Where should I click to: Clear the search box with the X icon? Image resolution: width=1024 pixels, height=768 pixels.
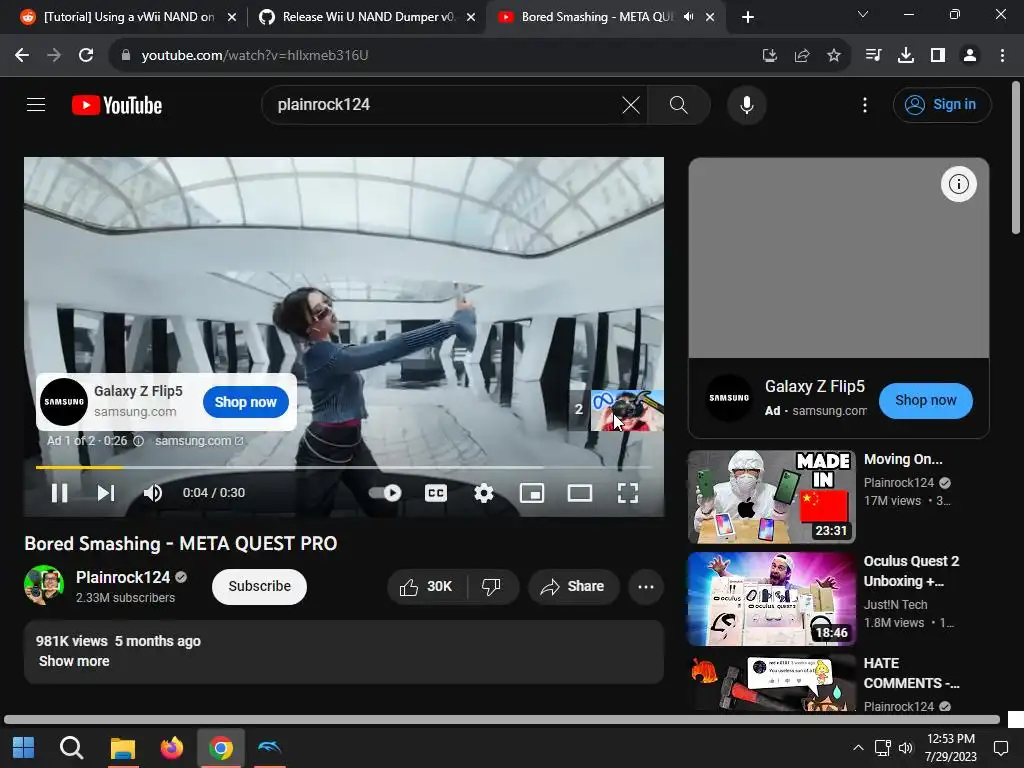(631, 104)
